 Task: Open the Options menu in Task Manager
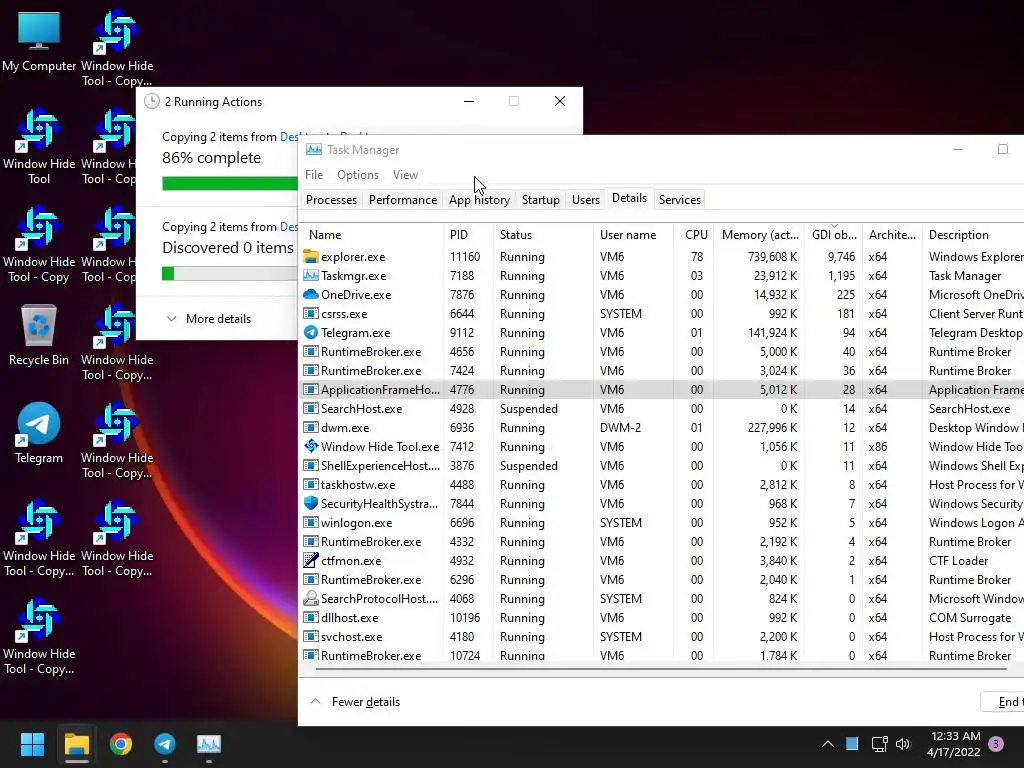click(358, 175)
